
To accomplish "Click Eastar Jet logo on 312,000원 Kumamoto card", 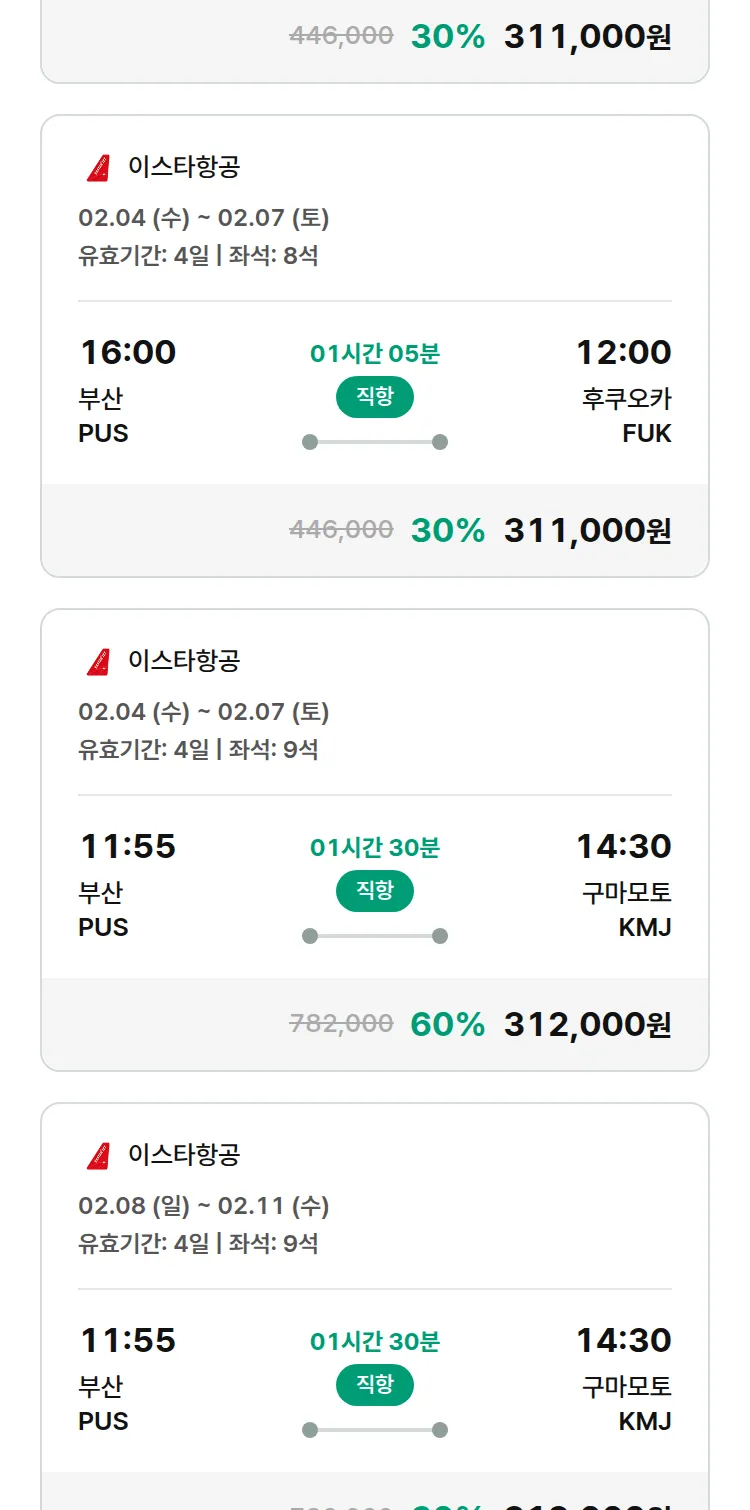I will 98,662.
